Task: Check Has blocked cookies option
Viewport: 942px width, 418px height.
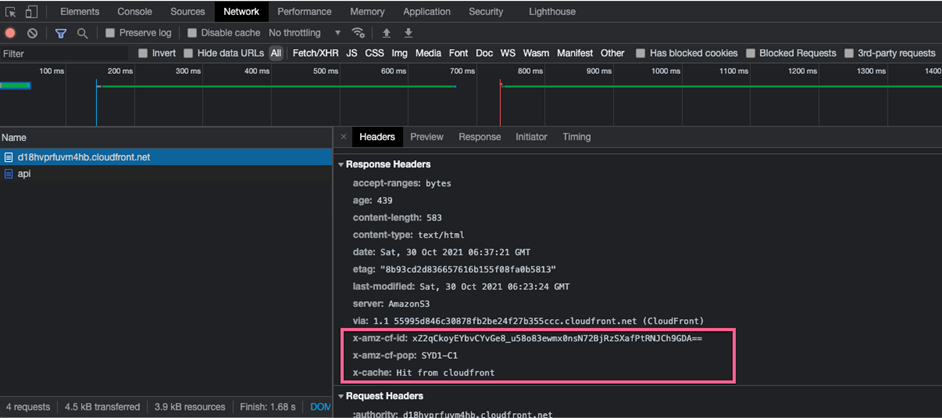Action: (641, 53)
